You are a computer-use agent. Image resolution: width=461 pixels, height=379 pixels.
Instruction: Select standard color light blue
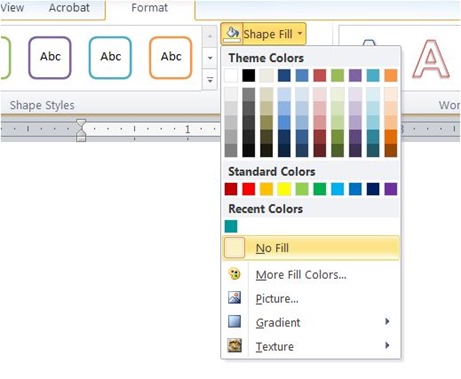point(337,189)
